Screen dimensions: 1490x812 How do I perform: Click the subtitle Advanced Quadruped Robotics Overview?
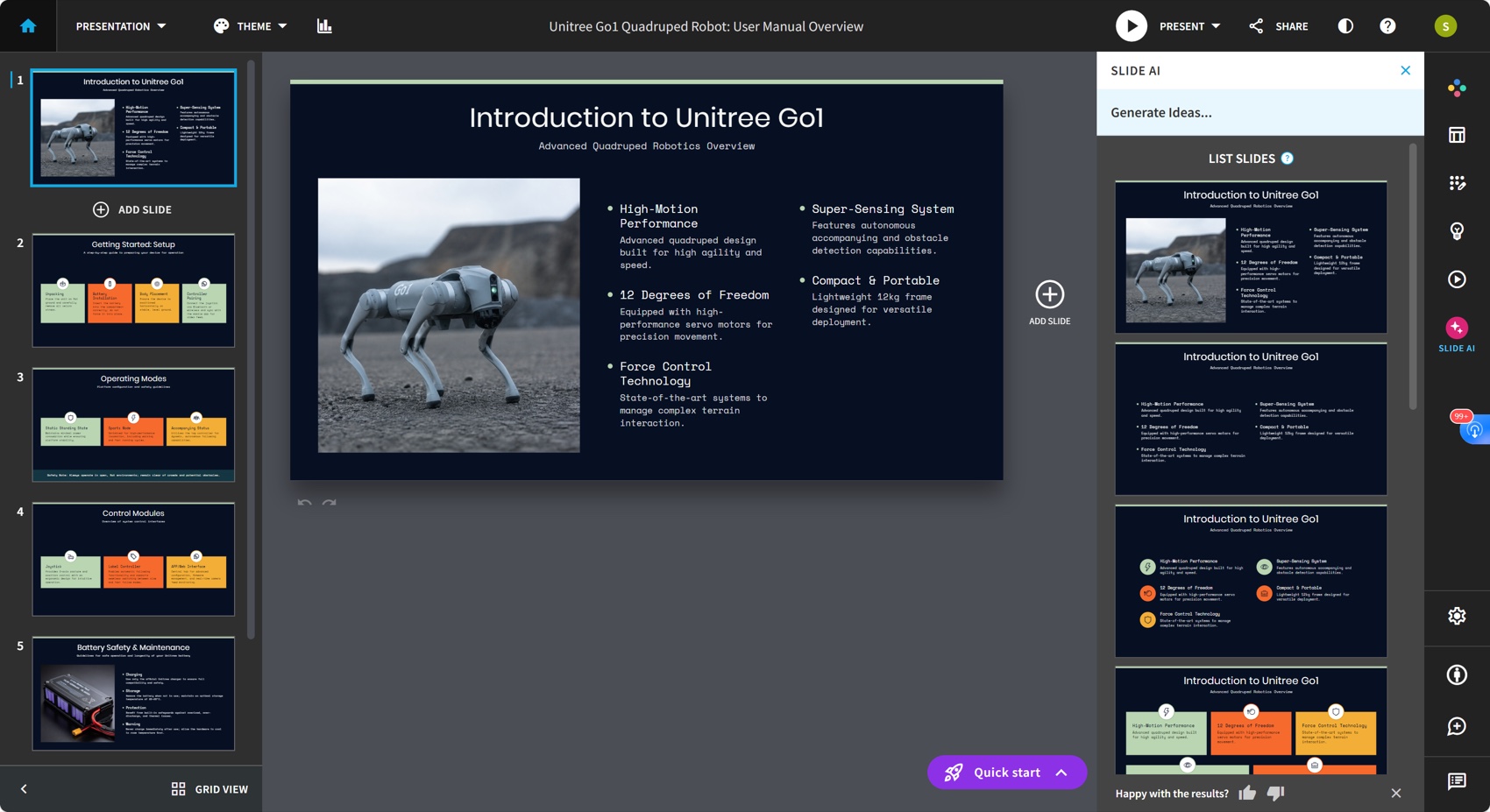point(646,146)
